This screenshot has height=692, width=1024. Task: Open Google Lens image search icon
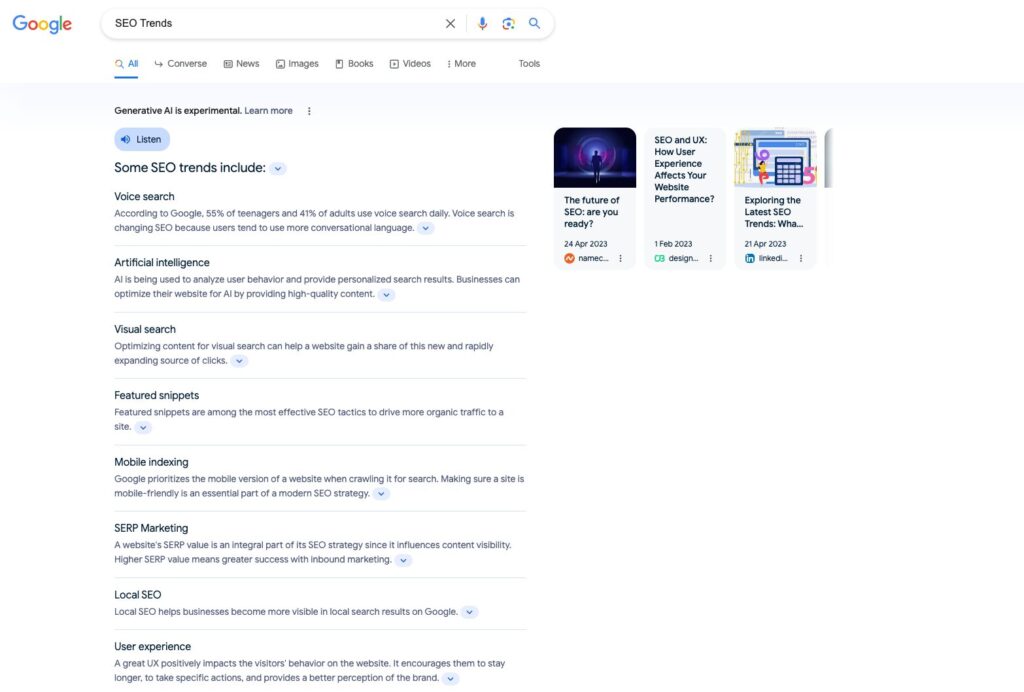click(x=508, y=23)
